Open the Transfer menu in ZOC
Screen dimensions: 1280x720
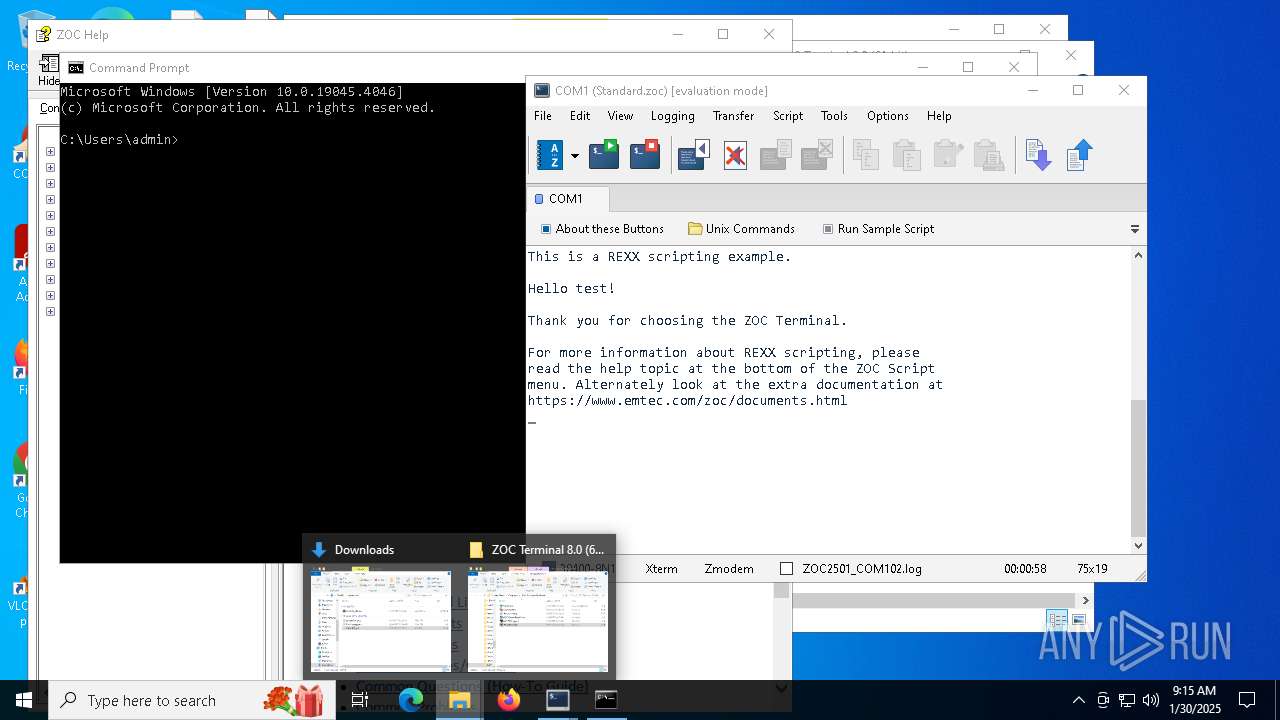click(x=733, y=116)
